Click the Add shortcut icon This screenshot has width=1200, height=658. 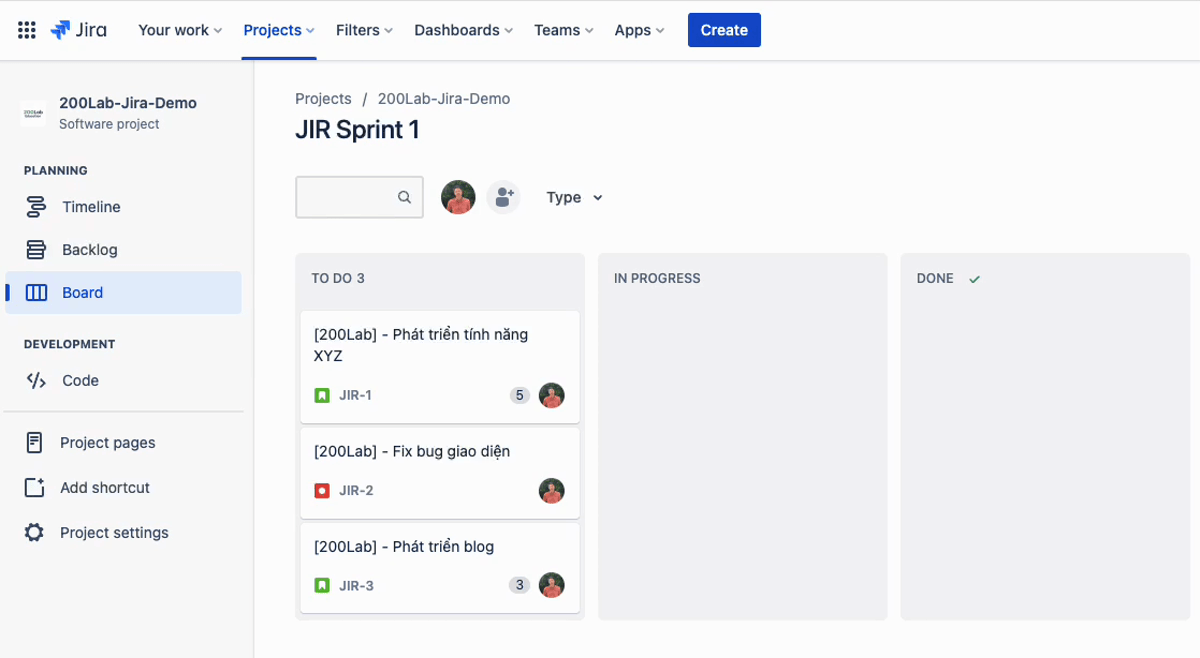tap(34, 487)
